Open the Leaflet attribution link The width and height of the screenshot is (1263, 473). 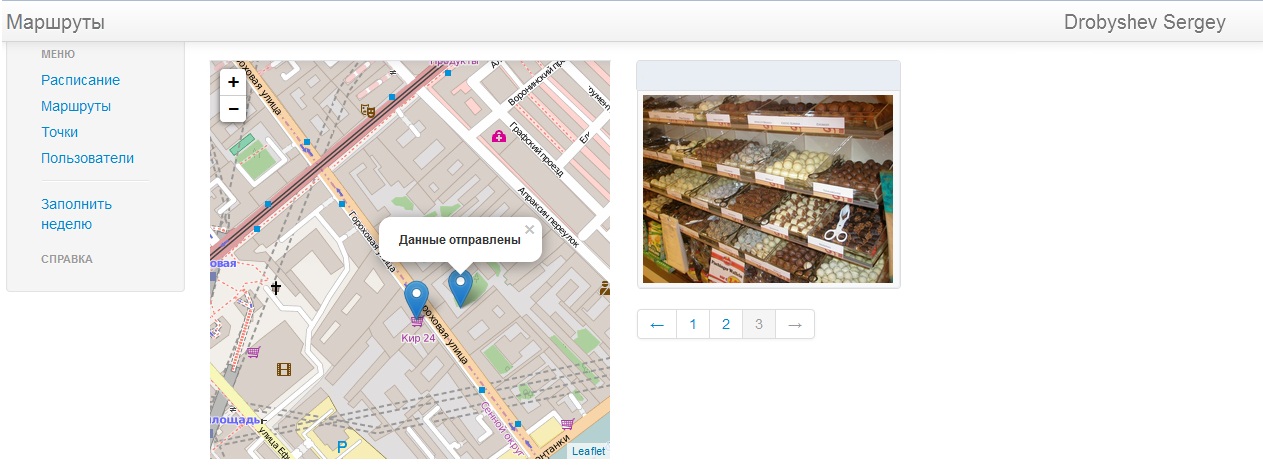(588, 451)
